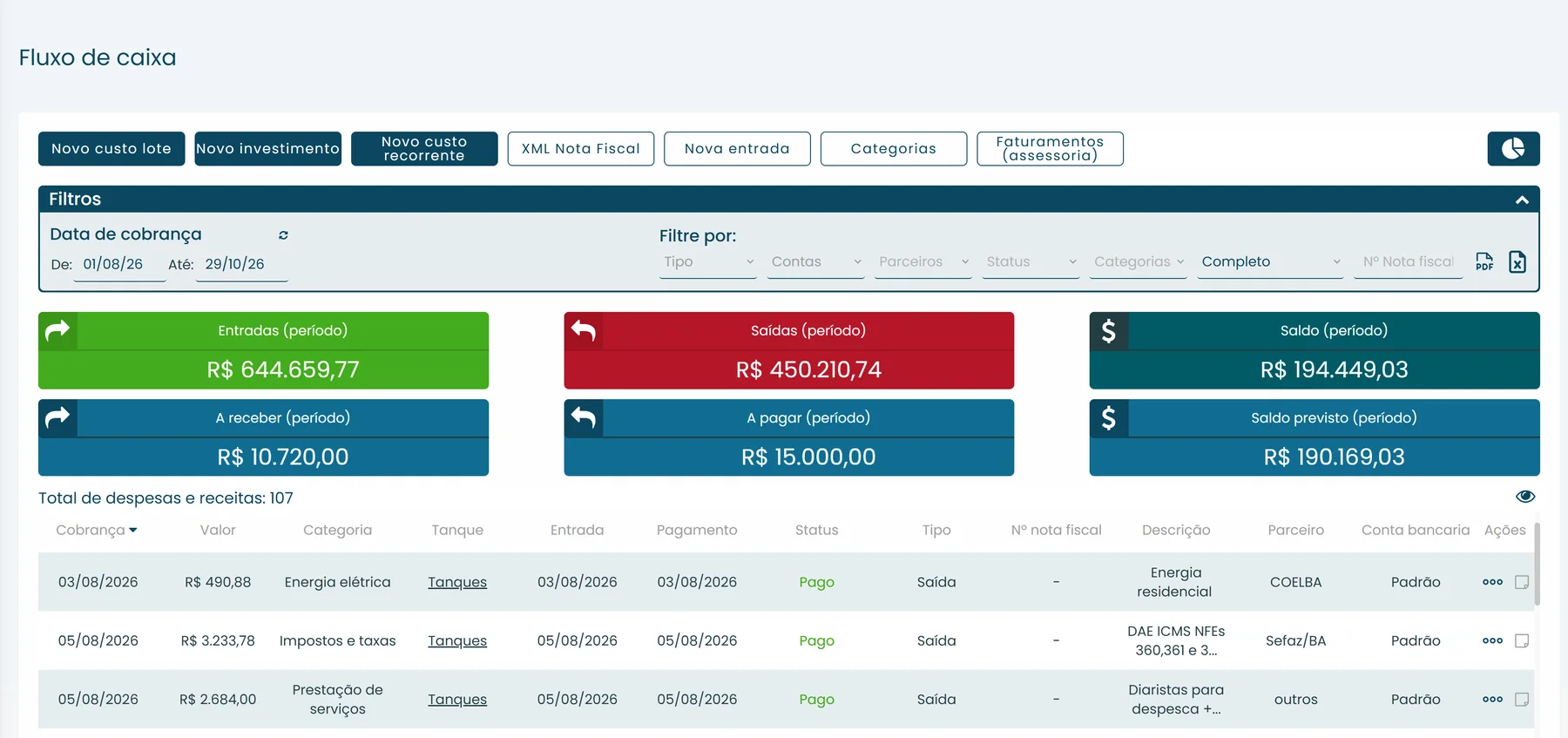Image resolution: width=1568 pixels, height=738 pixels.
Task: Click the Novo custo recorrente button
Action: 424,149
